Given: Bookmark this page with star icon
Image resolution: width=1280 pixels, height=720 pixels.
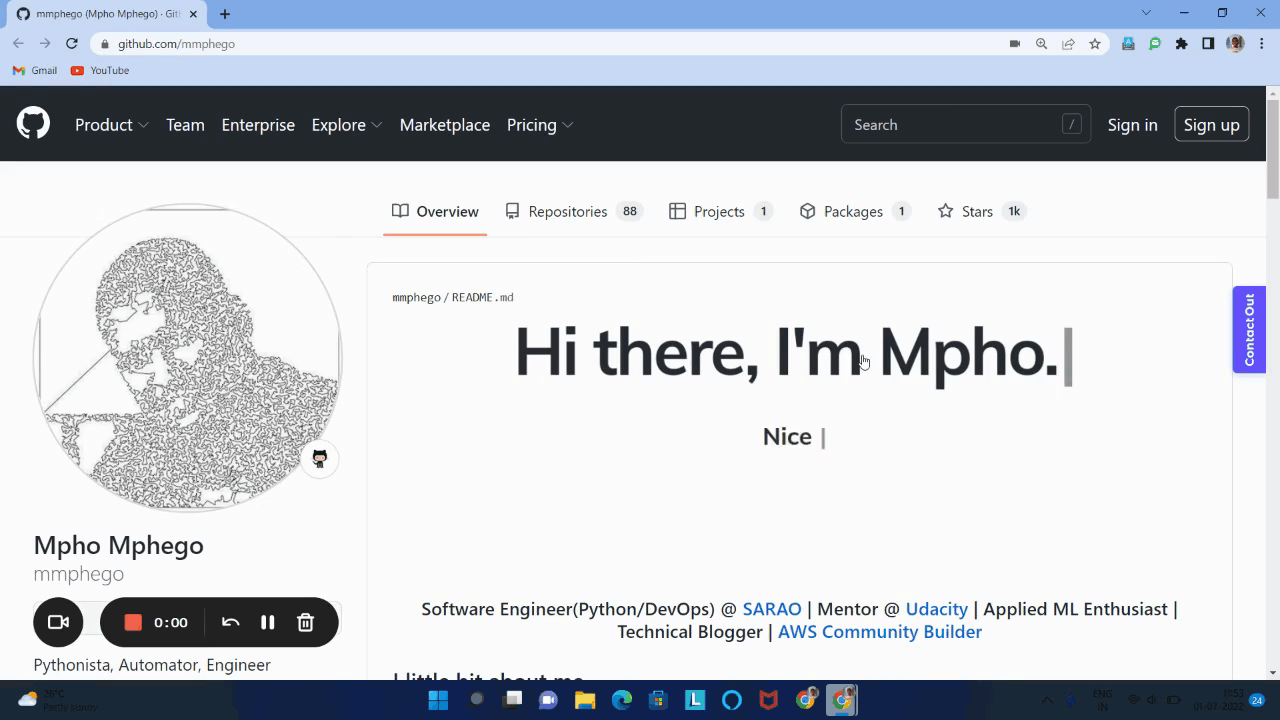Looking at the screenshot, I should point(1095,44).
